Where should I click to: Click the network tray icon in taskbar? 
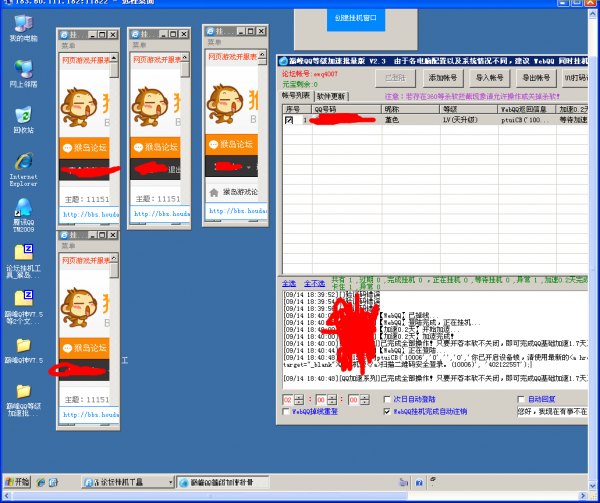point(403,482)
